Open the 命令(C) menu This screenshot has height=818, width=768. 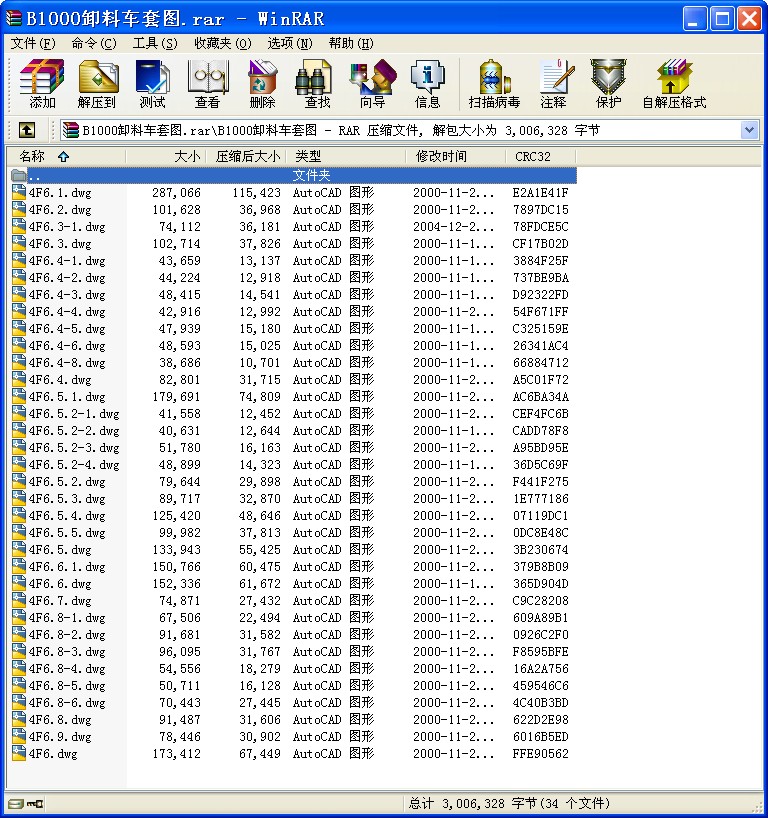pyautogui.click(x=94, y=43)
